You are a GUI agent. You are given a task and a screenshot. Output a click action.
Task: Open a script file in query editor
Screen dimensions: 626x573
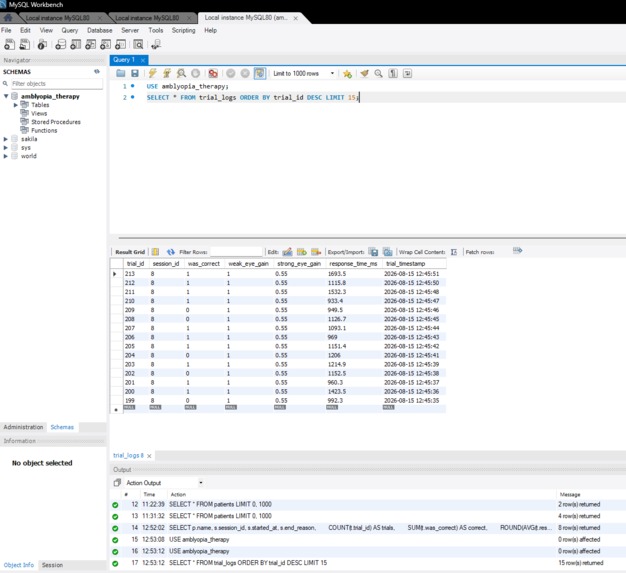[121, 73]
